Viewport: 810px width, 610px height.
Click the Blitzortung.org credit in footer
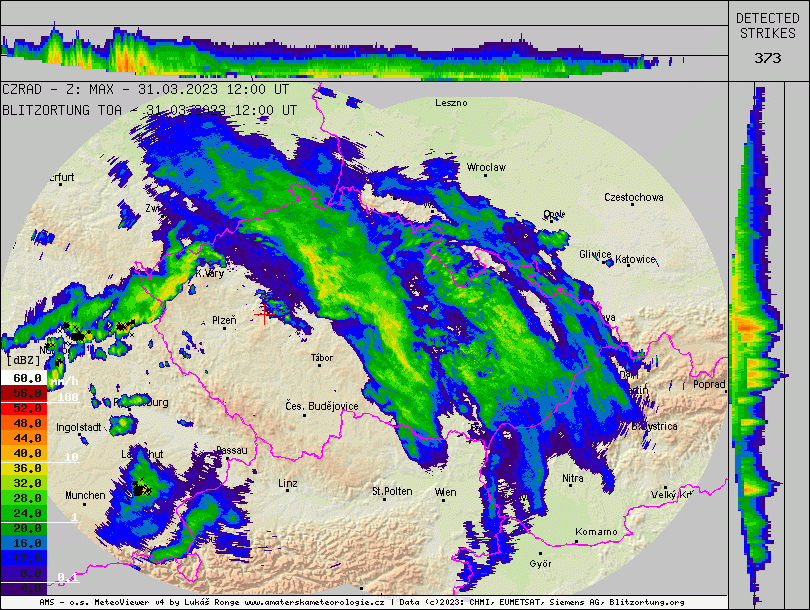pos(647,604)
